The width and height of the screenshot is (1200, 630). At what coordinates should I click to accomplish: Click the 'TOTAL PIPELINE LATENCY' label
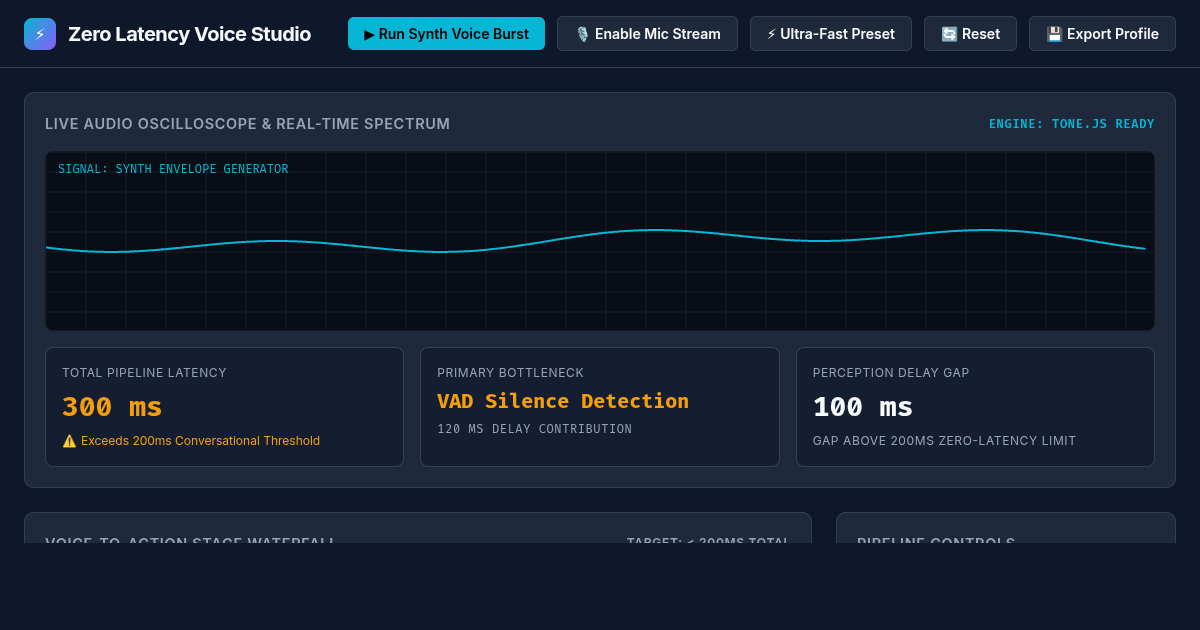coord(144,373)
